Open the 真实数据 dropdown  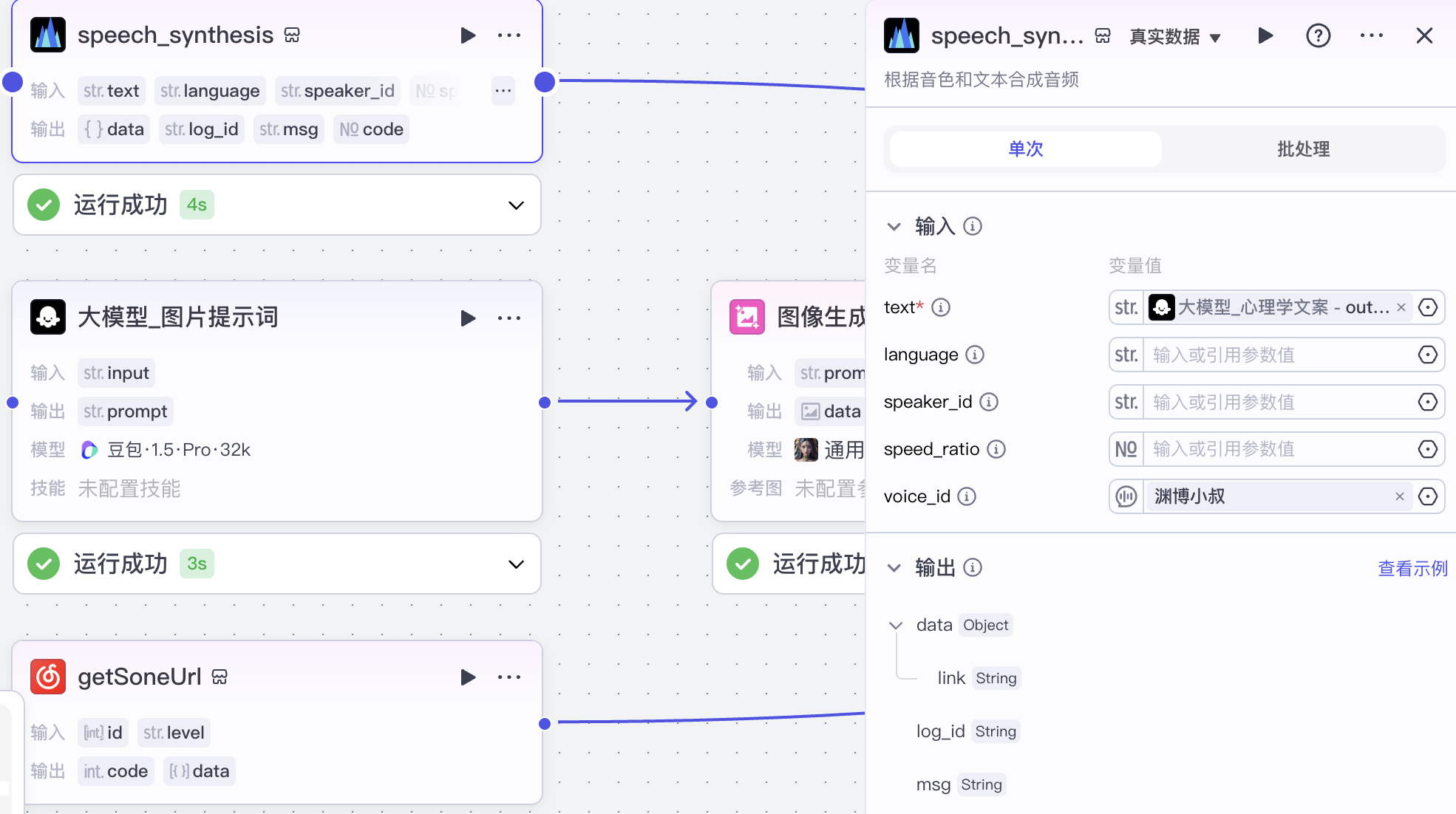click(1174, 35)
